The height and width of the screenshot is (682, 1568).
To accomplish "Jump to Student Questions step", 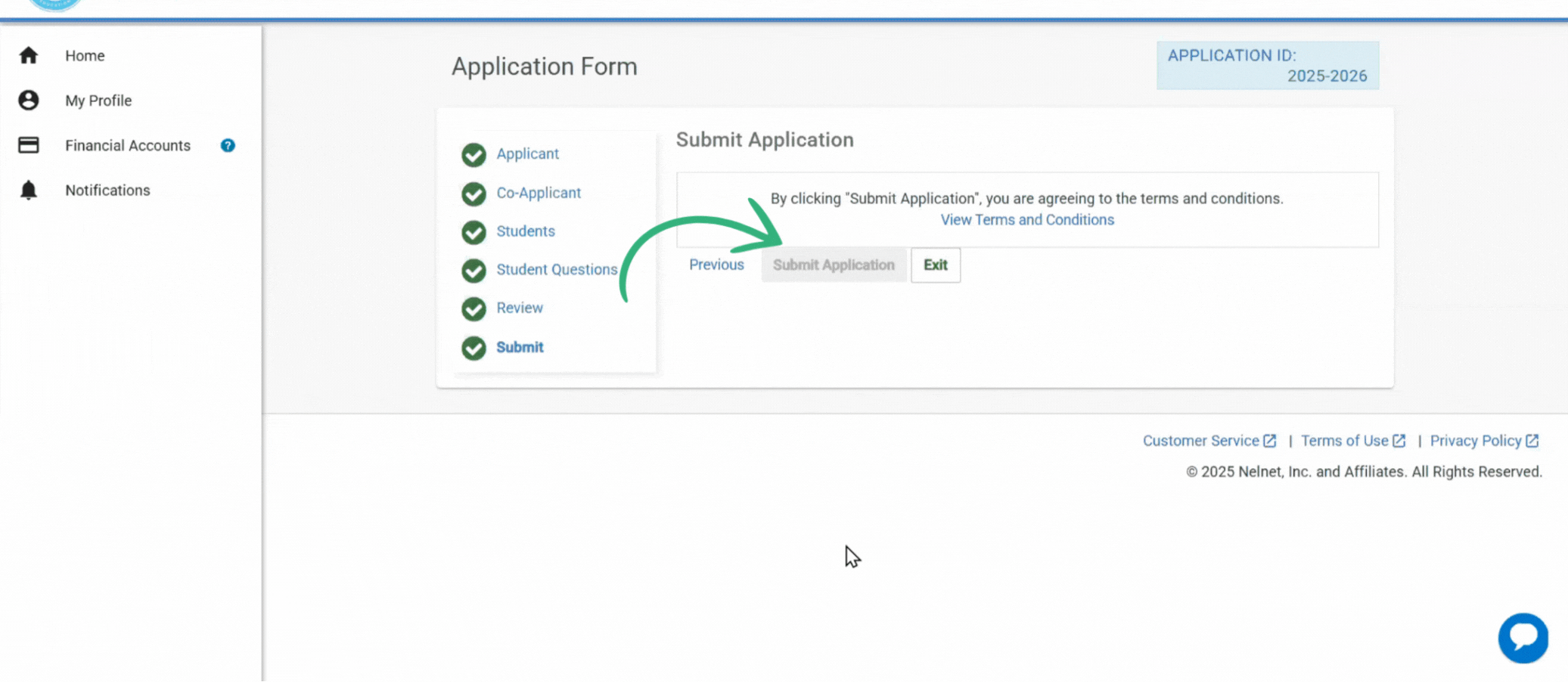I will coord(556,270).
